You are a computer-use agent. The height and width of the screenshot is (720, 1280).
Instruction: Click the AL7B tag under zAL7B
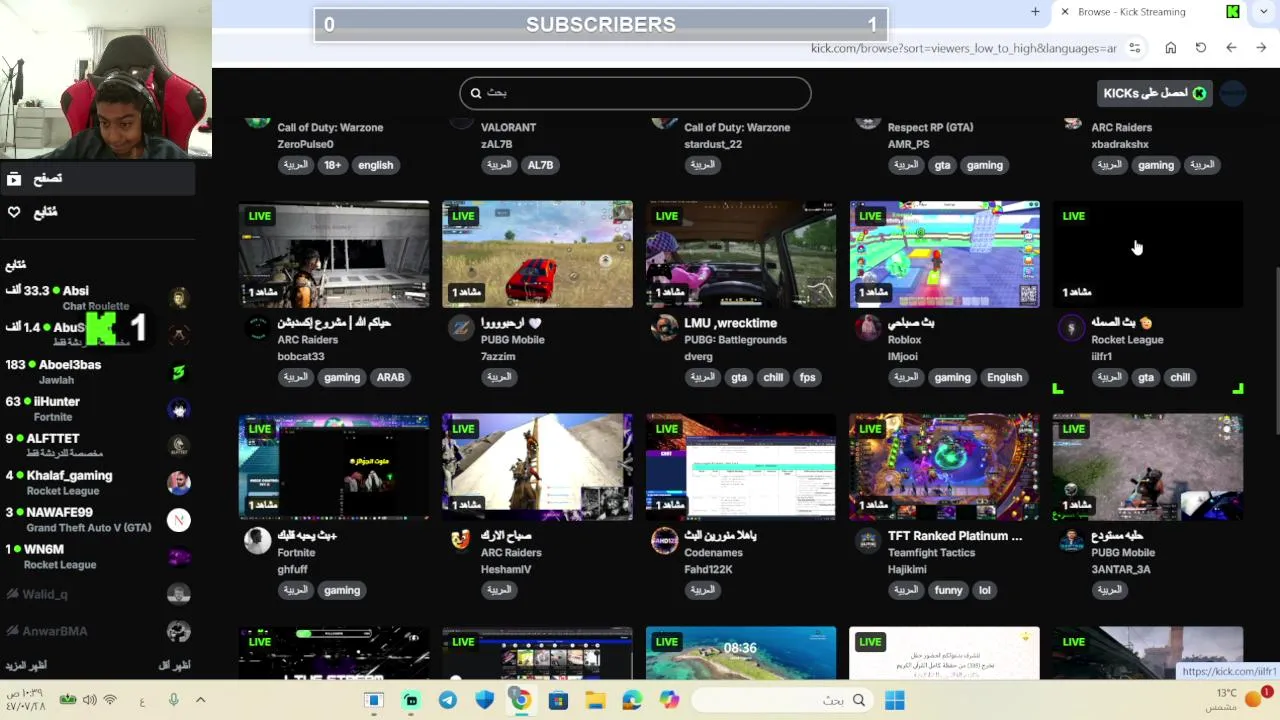[540, 165]
